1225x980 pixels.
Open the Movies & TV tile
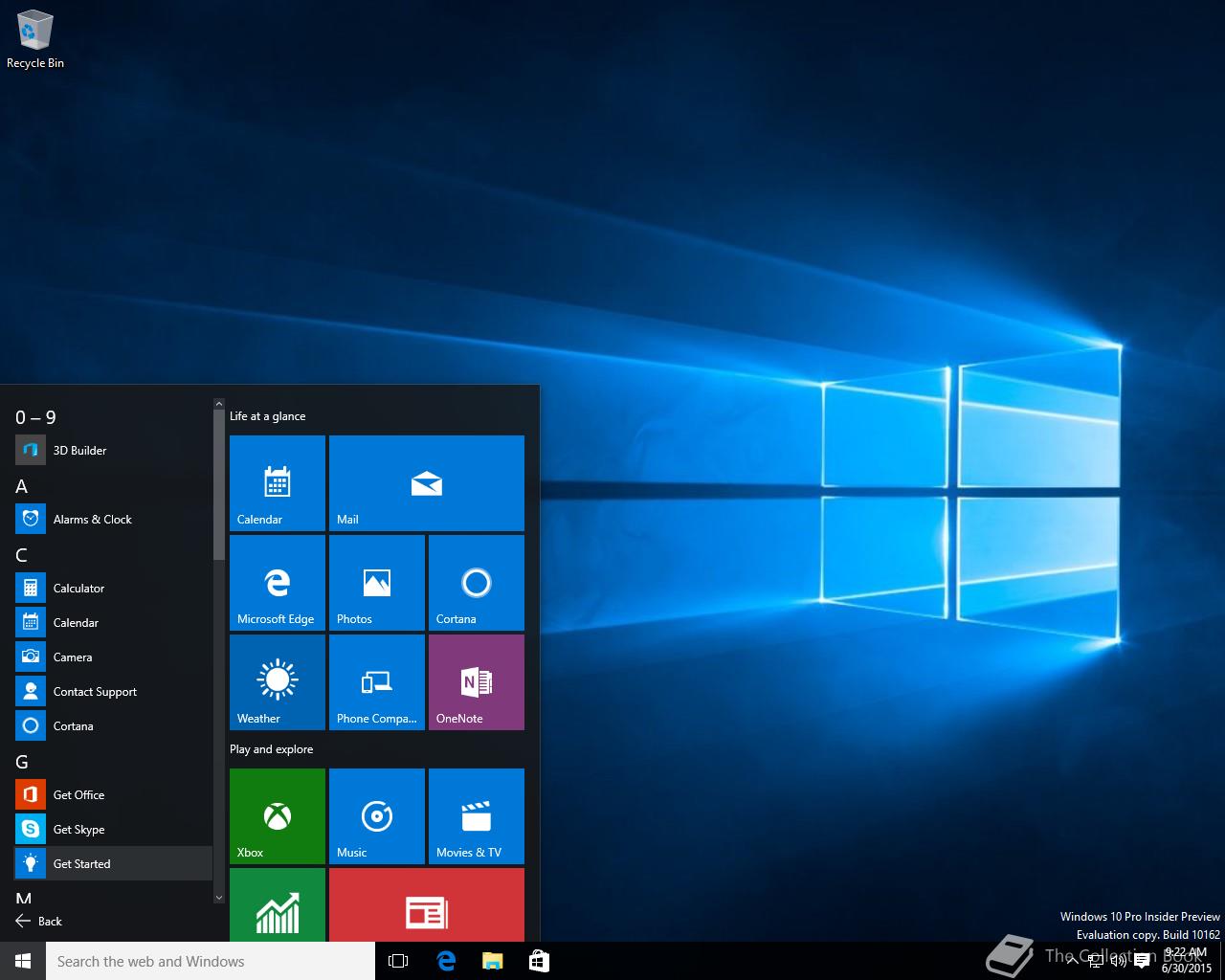(477, 816)
